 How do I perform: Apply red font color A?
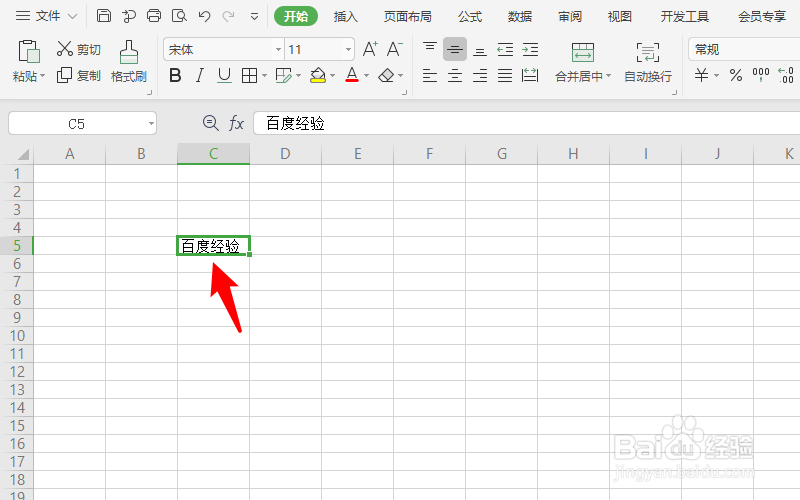pyautogui.click(x=352, y=76)
